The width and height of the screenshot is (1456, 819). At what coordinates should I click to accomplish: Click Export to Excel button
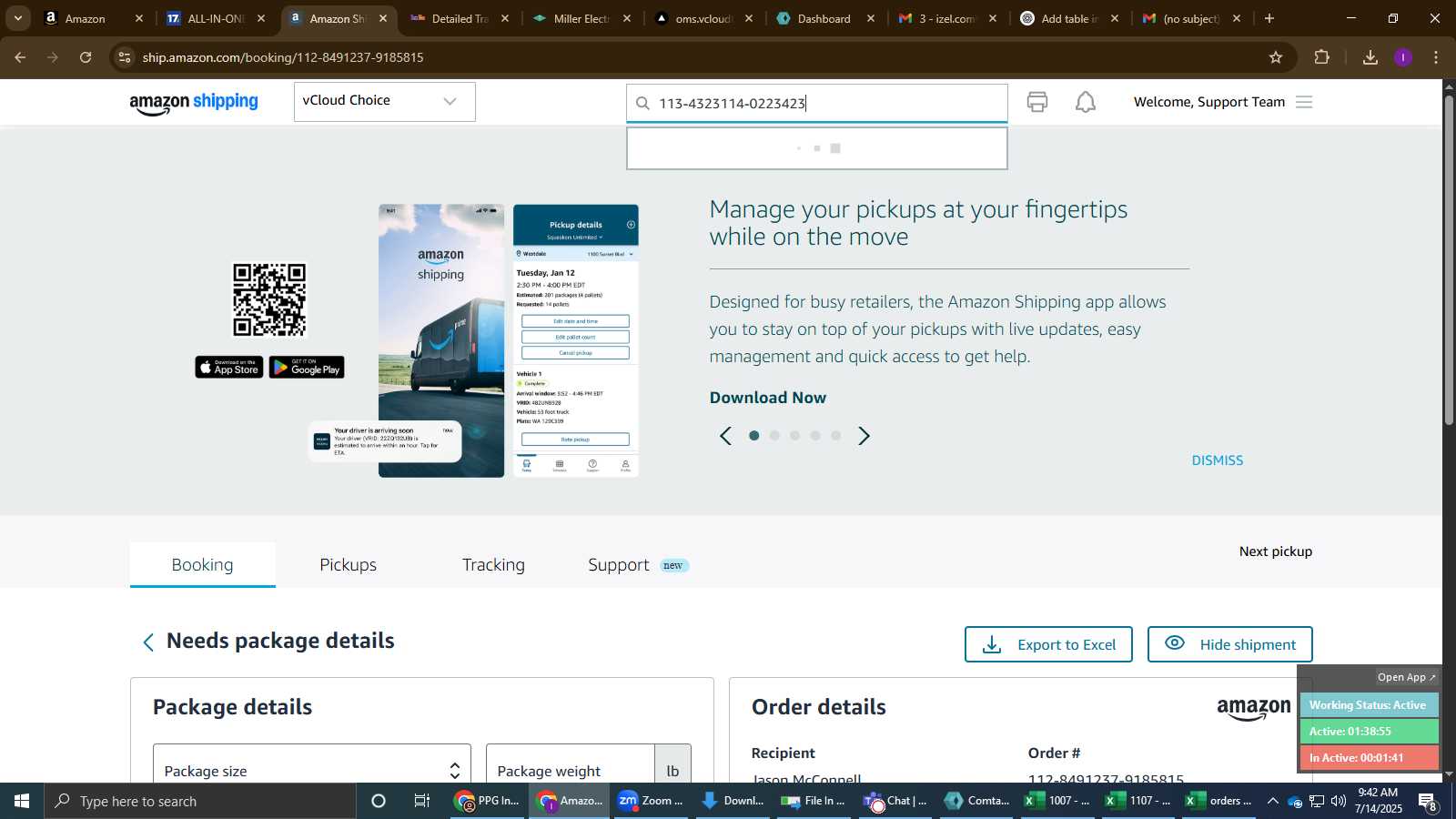(x=1048, y=644)
